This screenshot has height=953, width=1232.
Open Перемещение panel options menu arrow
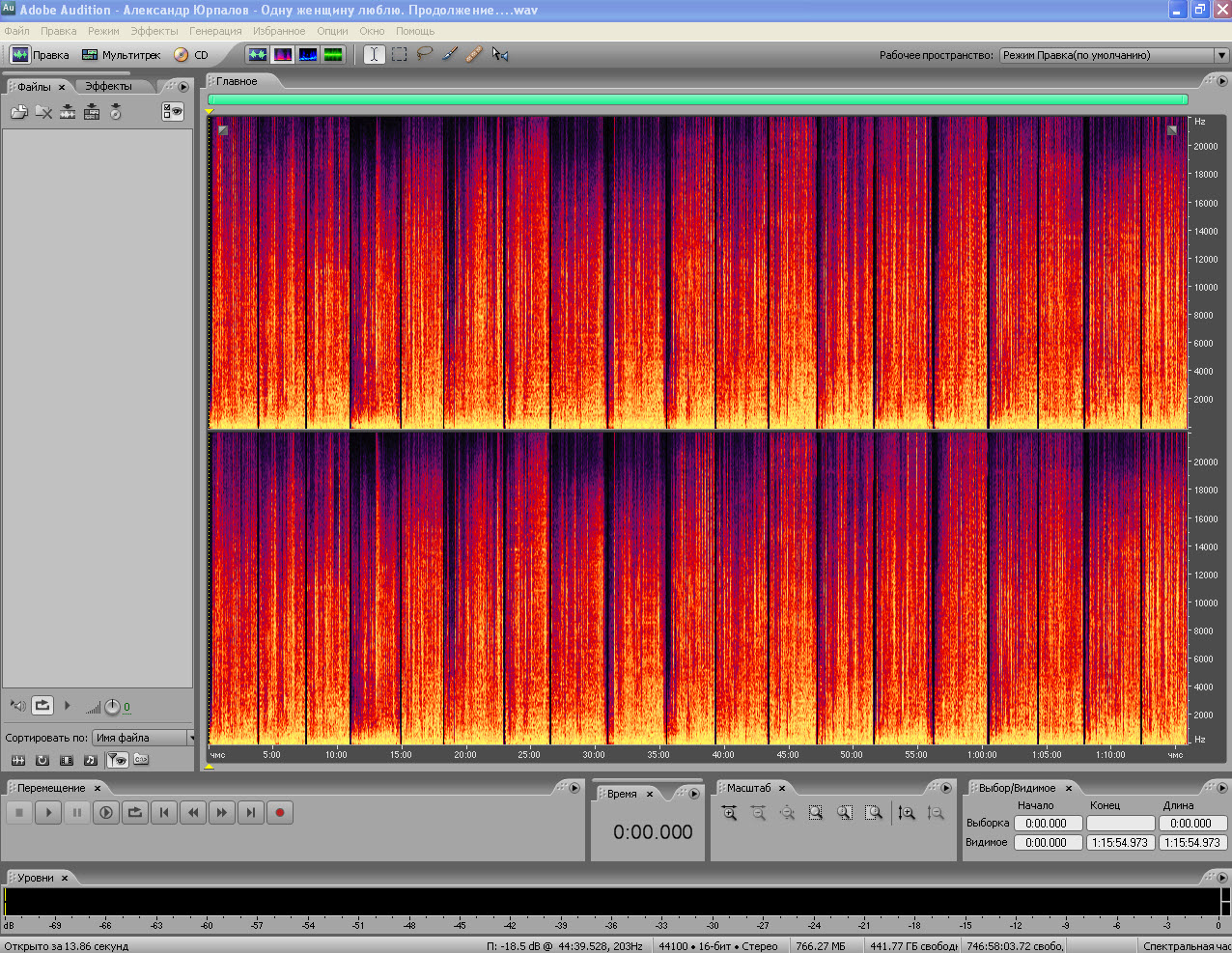click(x=574, y=788)
